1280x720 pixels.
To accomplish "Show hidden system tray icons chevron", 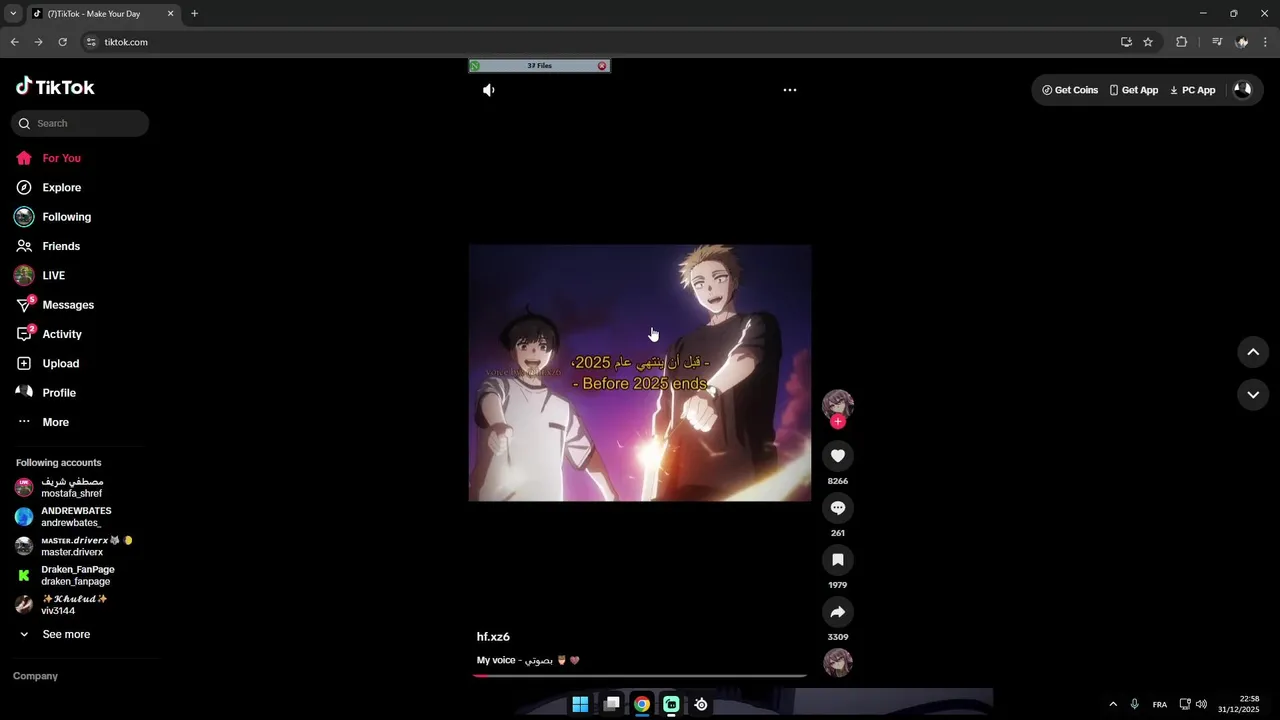I will pyautogui.click(x=1113, y=704).
